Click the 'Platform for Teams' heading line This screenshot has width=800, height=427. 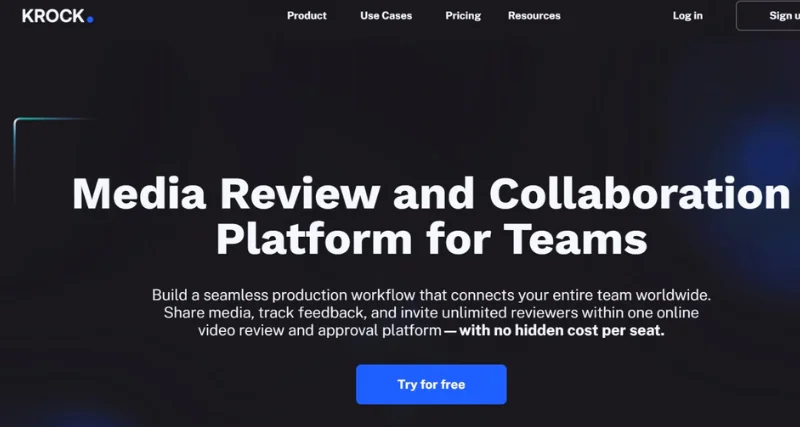click(432, 239)
